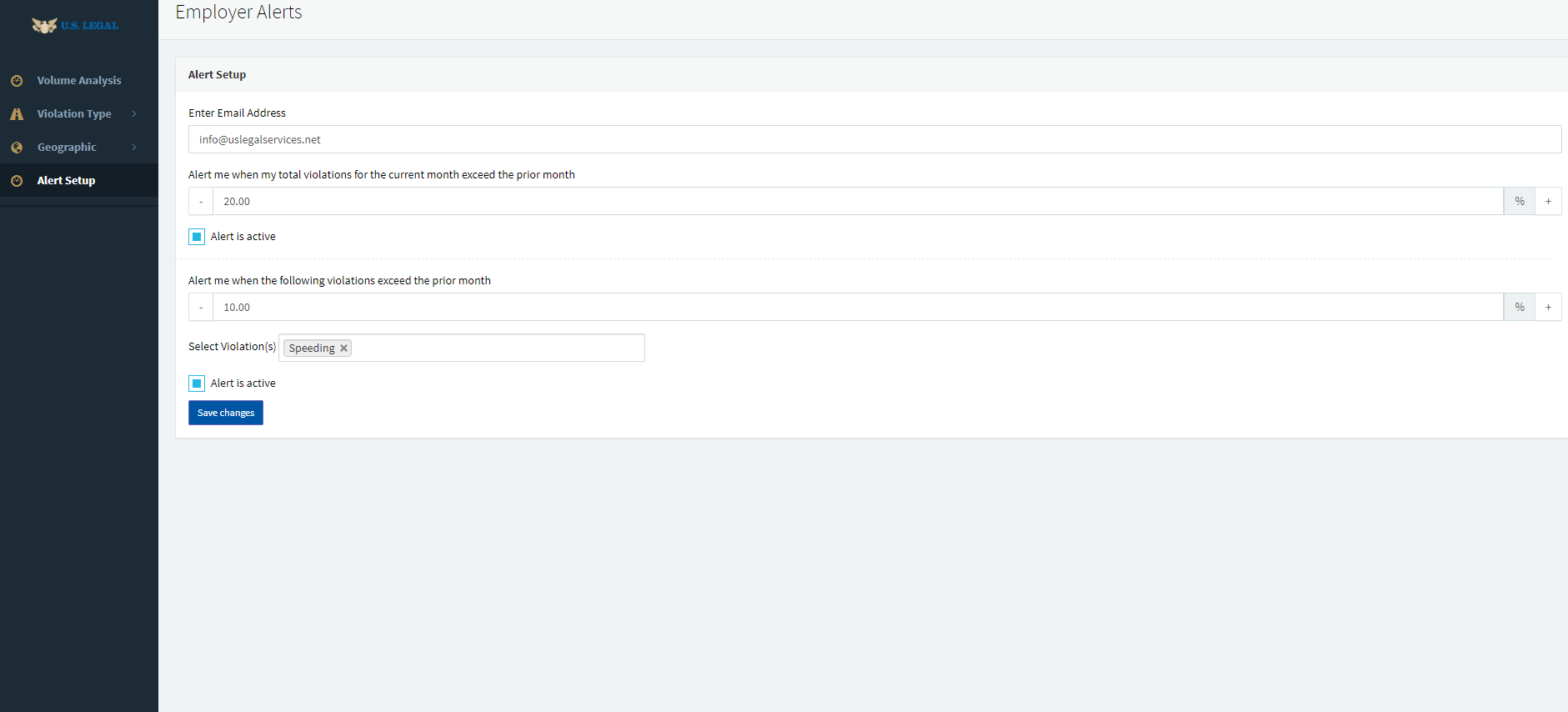Image resolution: width=1568 pixels, height=712 pixels.
Task: Click the U.S. Legal eagle logo
Action: click(75, 25)
